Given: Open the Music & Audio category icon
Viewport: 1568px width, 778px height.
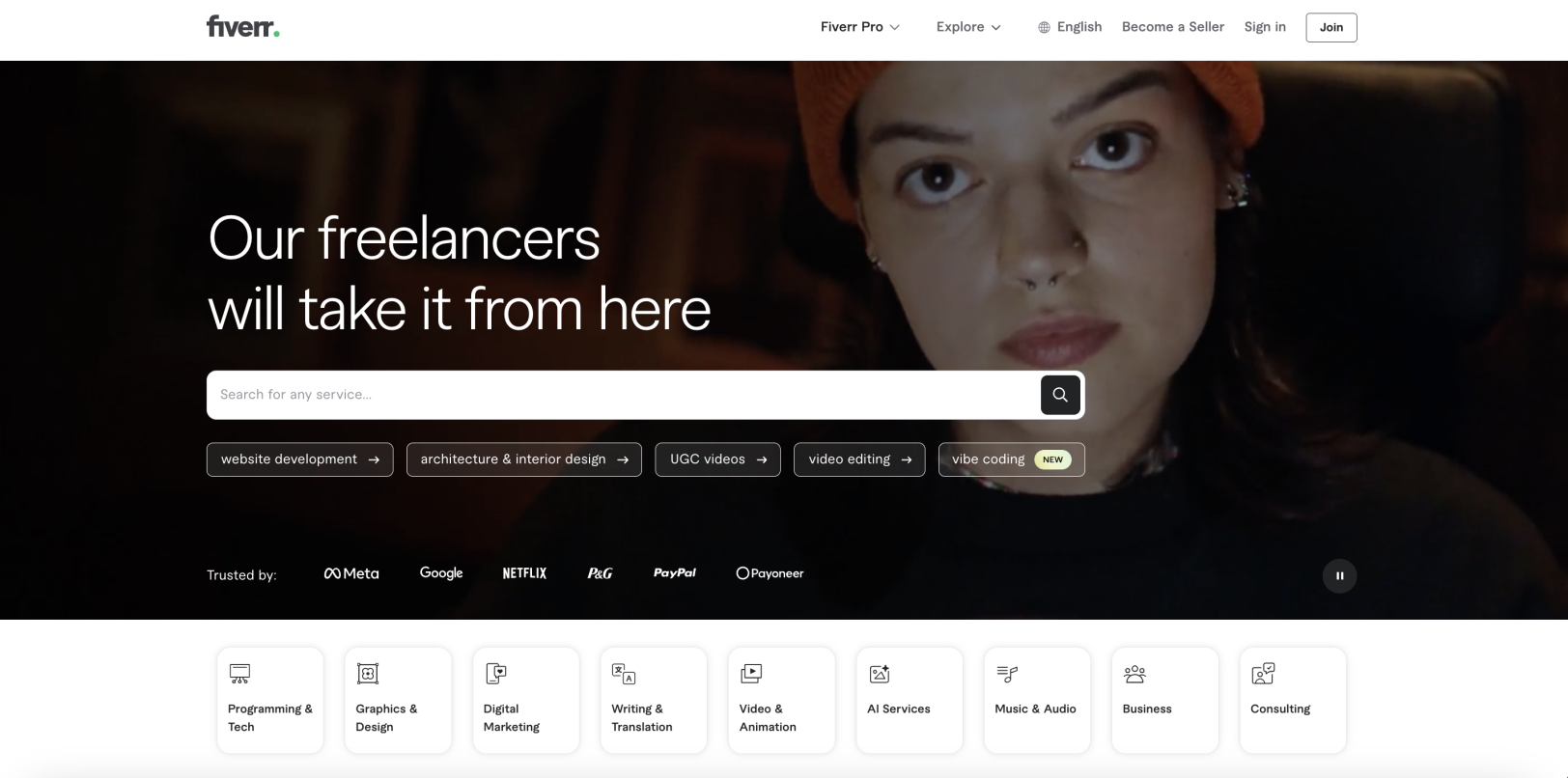Looking at the screenshot, I should 1007,674.
